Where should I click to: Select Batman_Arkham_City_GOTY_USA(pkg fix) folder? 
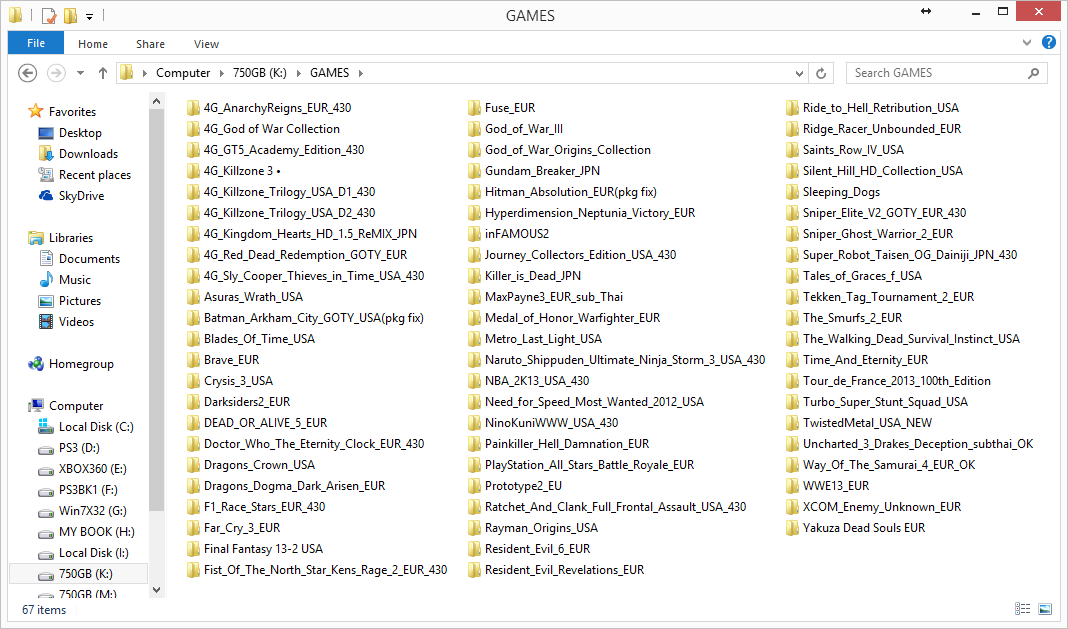pos(305,318)
